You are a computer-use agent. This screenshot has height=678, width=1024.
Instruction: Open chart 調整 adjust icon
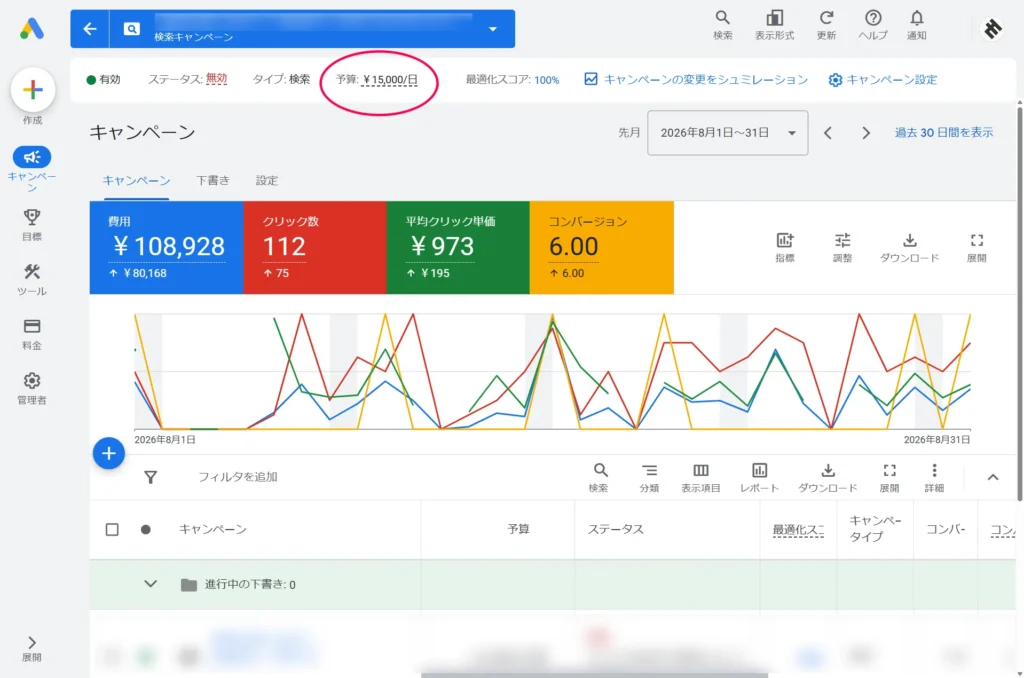[842, 247]
